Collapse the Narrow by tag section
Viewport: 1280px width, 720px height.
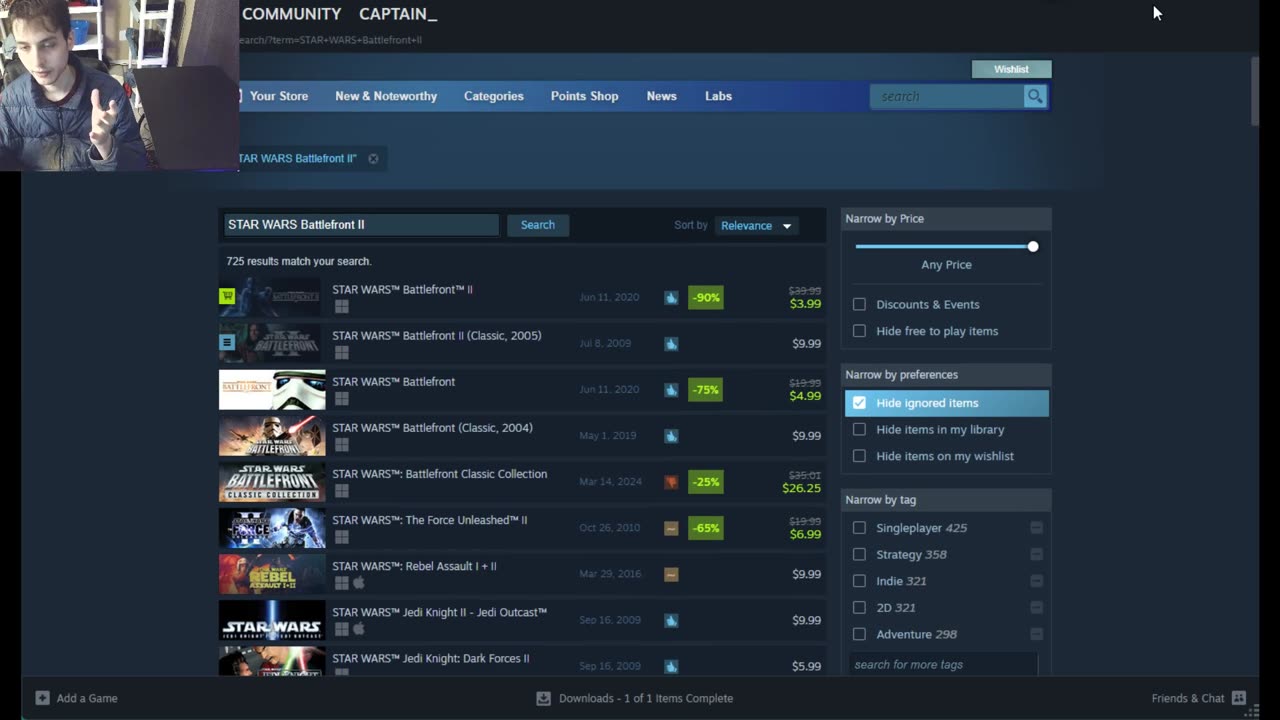click(x=946, y=499)
